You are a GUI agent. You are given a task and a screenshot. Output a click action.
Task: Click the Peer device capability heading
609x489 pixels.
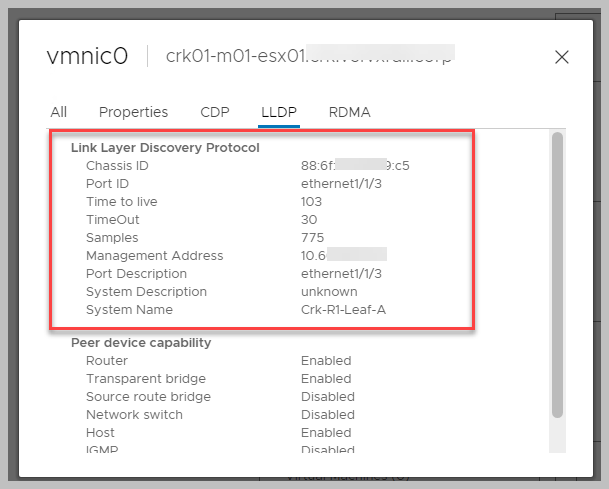(x=141, y=342)
